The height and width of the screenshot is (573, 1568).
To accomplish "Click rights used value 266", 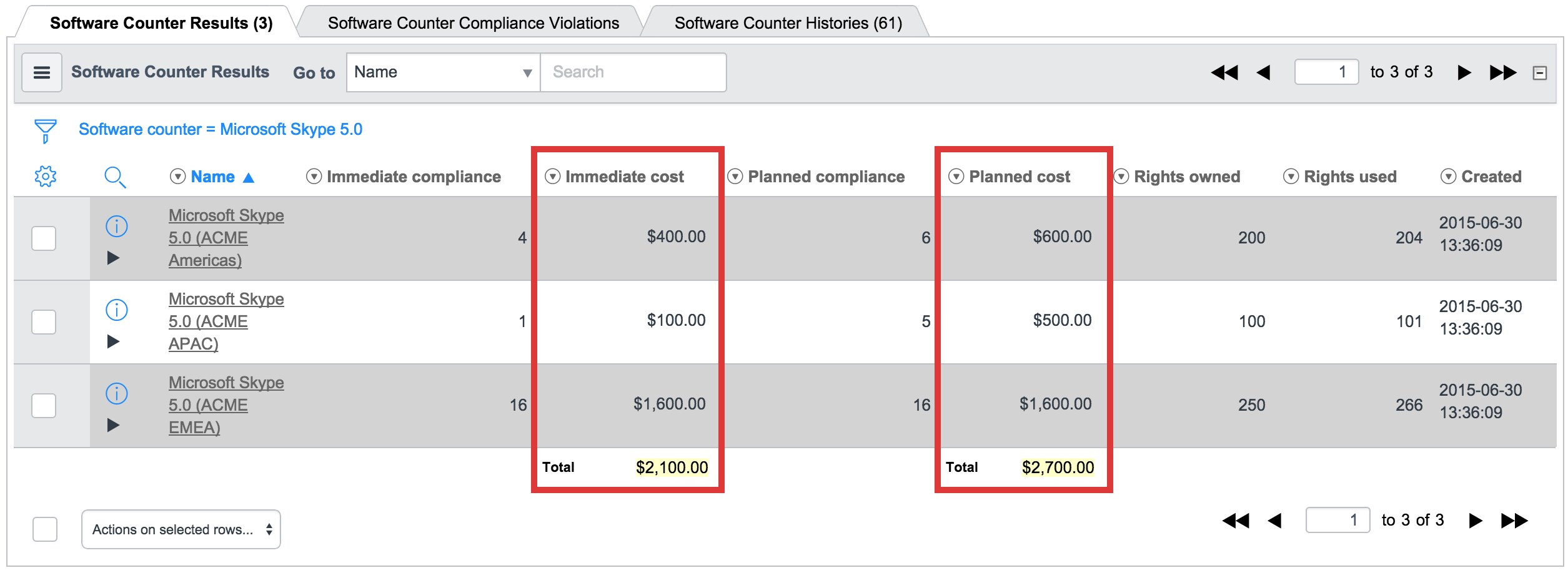I will click(x=1409, y=405).
